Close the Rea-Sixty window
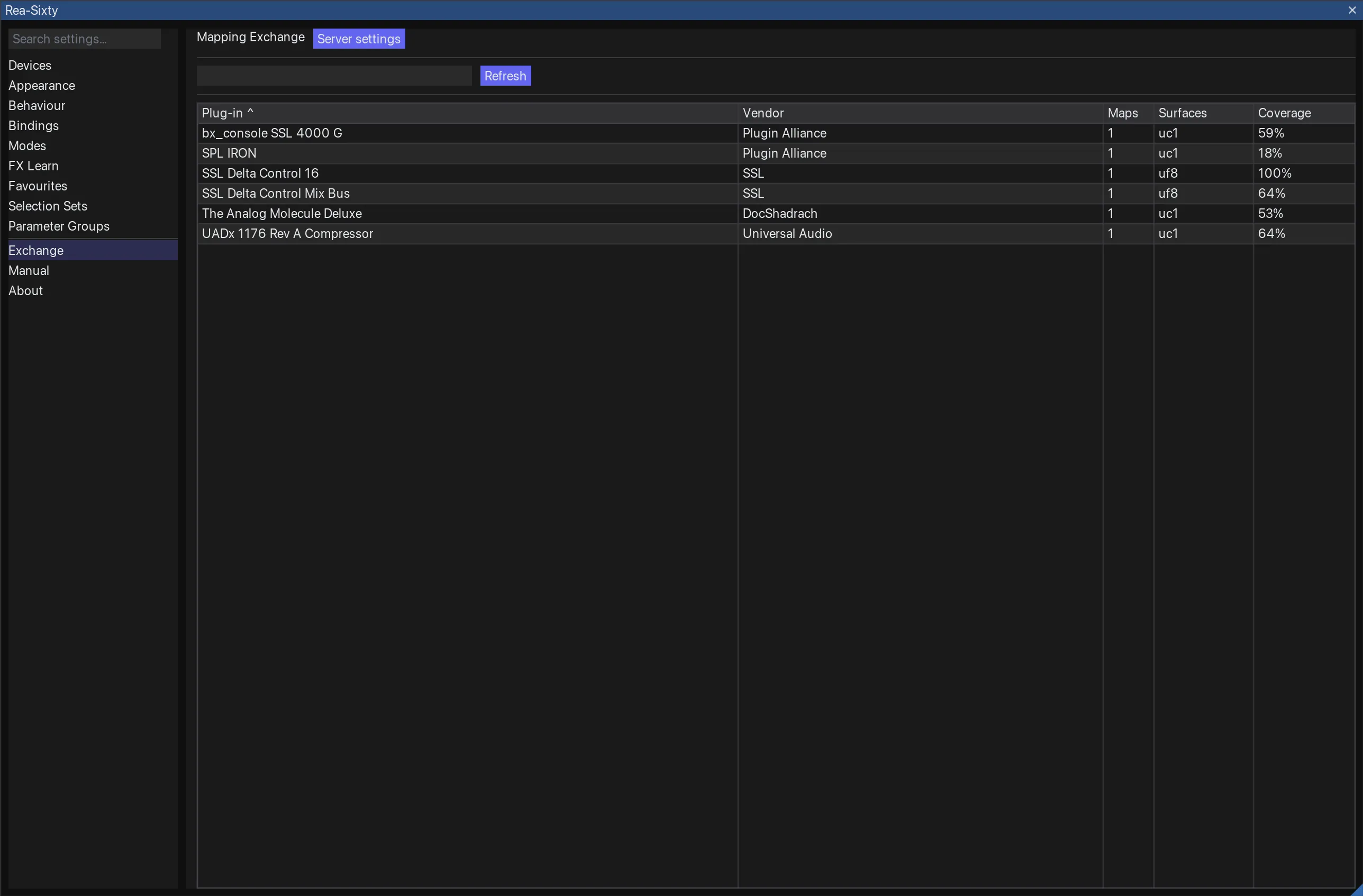The height and width of the screenshot is (896, 1363). (1352, 10)
